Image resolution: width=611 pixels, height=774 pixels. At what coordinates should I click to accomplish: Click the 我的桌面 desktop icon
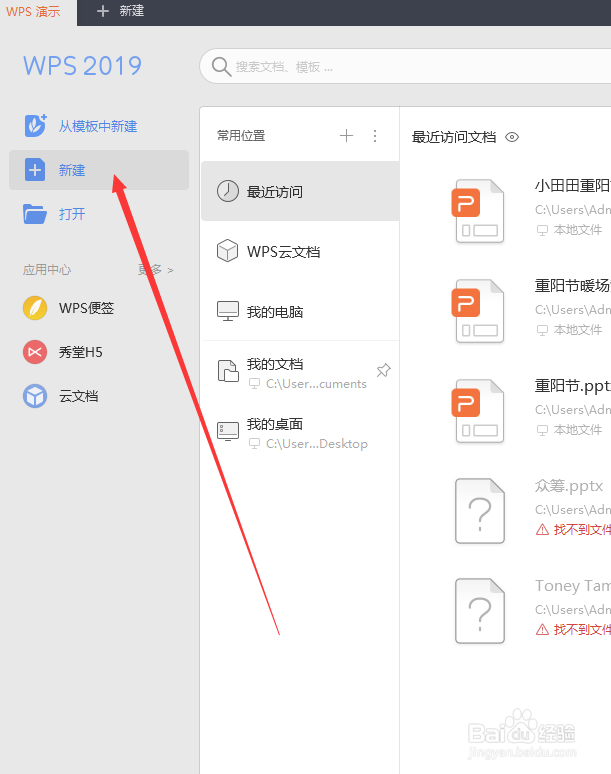228,431
